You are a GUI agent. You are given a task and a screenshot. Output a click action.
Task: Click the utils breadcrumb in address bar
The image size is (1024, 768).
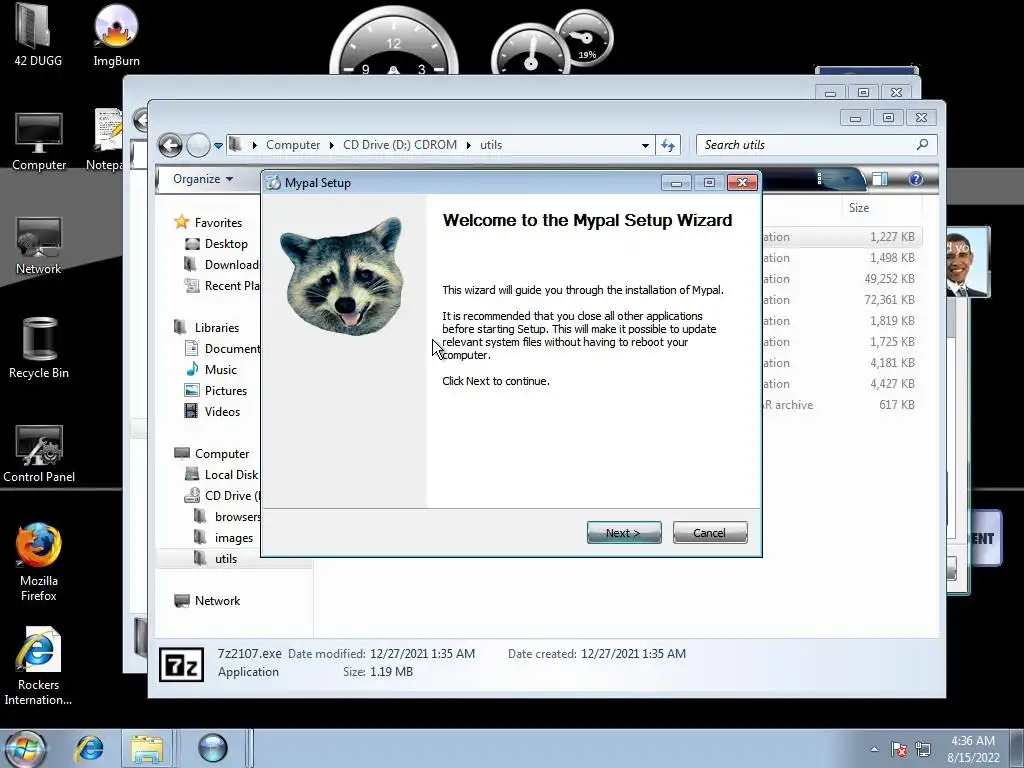point(491,145)
